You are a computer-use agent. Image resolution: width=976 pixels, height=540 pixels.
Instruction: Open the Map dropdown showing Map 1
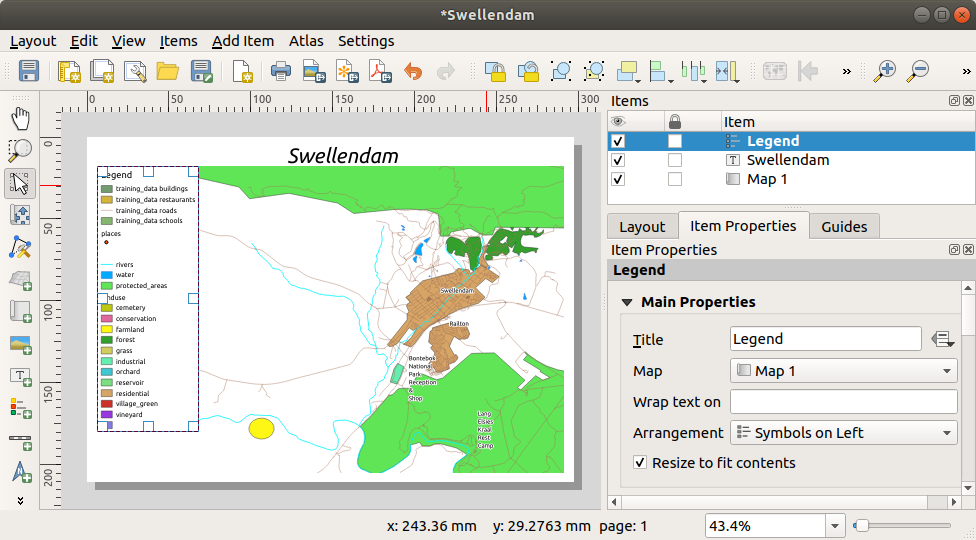pyautogui.click(x=844, y=371)
